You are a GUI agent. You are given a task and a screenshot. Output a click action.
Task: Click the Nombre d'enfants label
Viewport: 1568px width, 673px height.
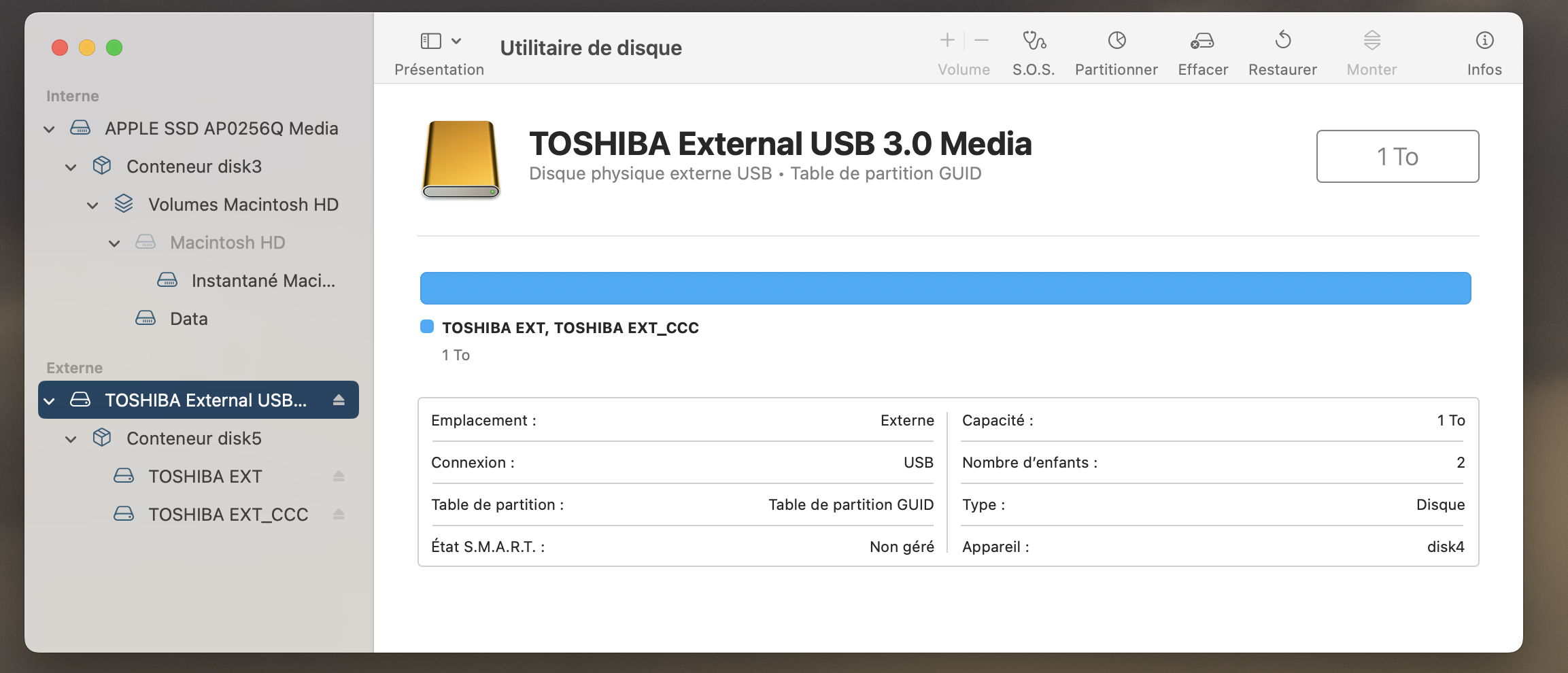point(1029,462)
